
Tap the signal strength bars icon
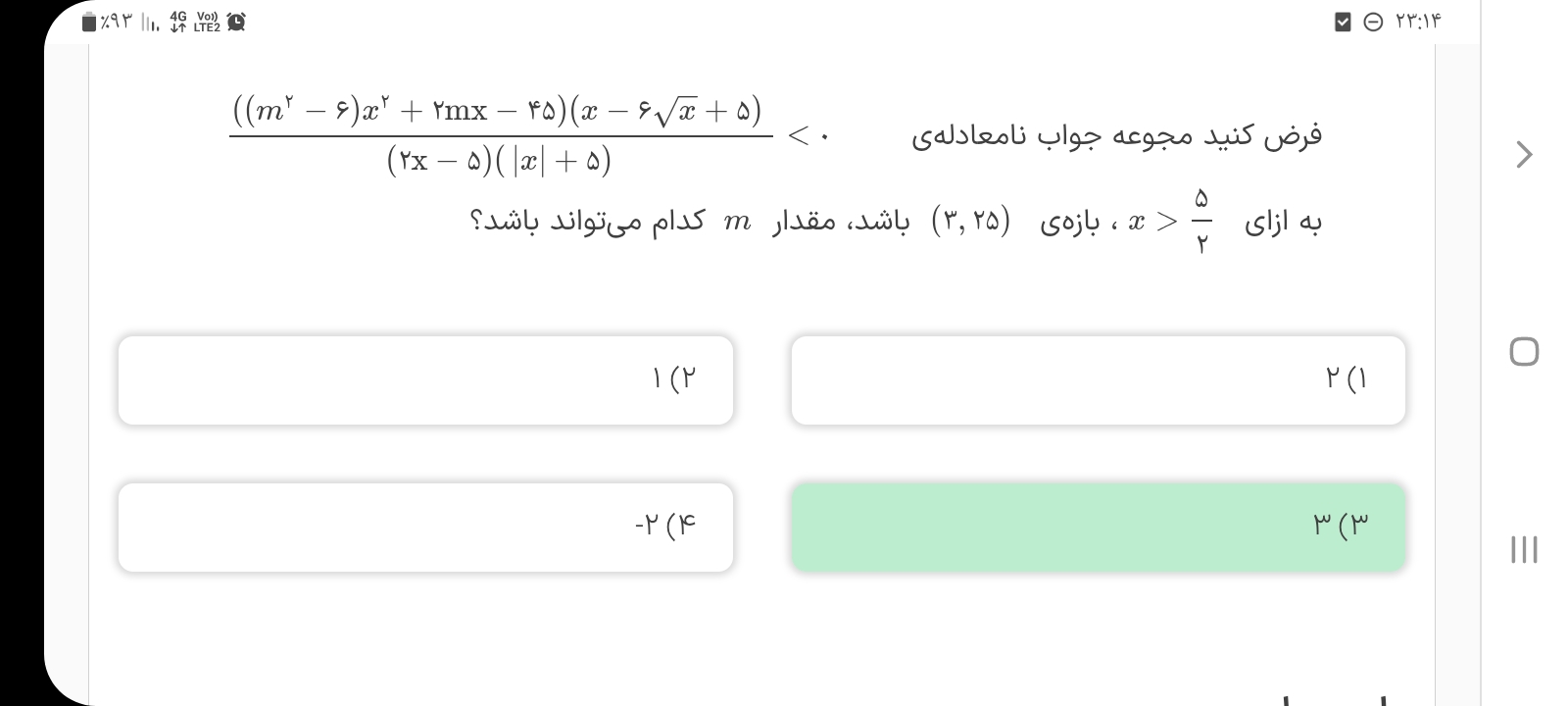point(152,22)
